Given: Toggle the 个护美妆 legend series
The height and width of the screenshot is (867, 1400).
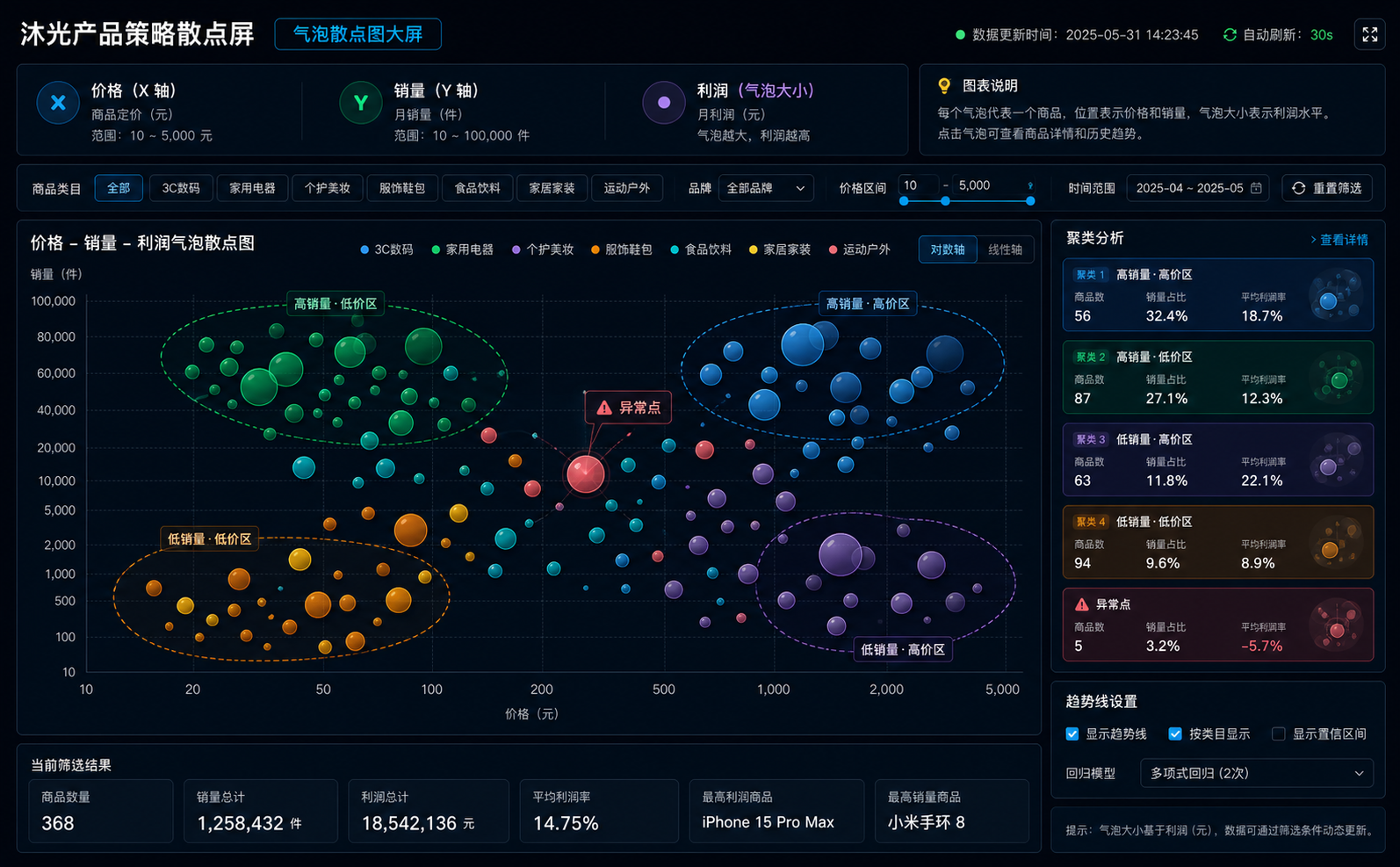Looking at the screenshot, I should (543, 249).
